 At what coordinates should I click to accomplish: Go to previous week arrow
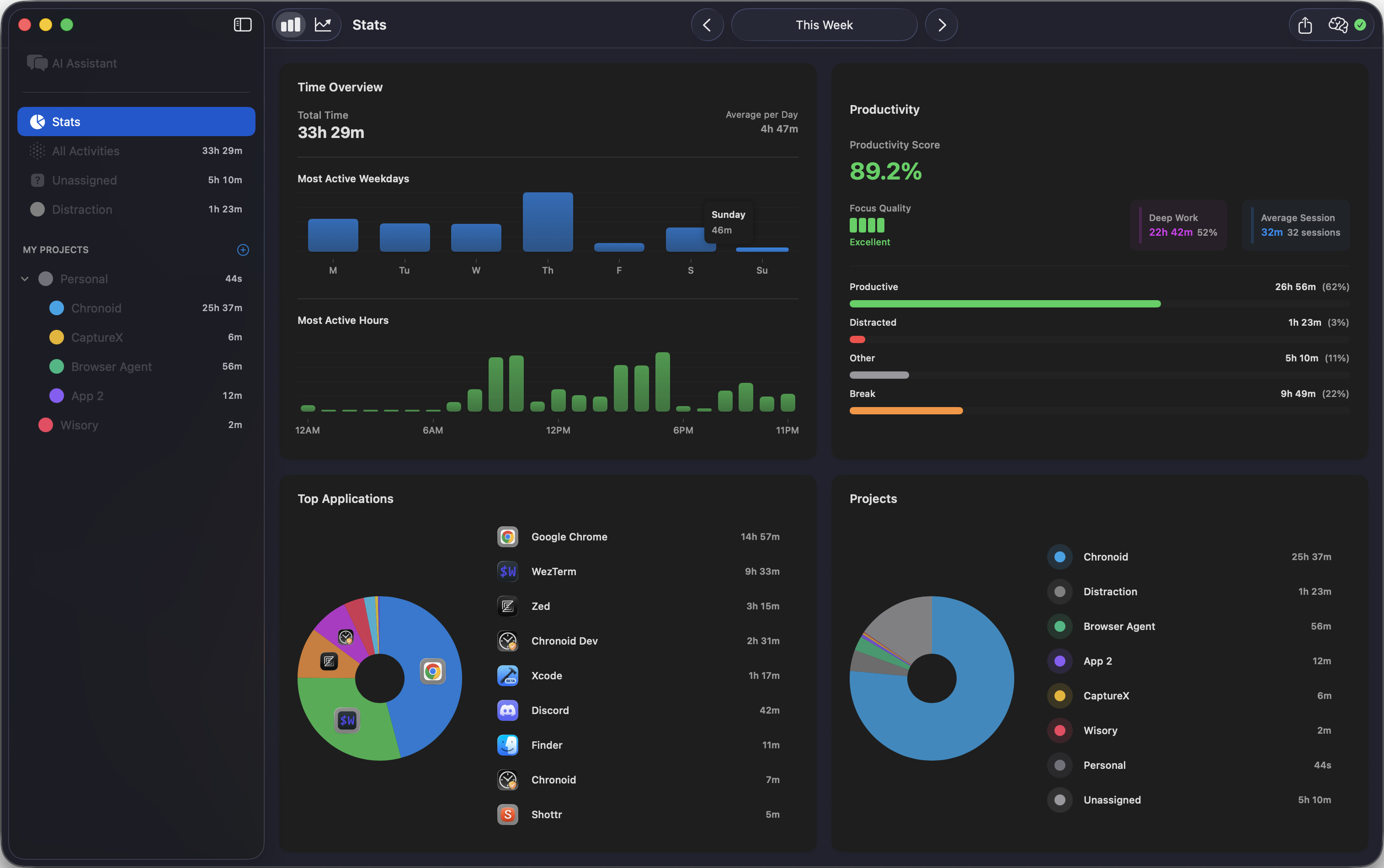tap(707, 25)
